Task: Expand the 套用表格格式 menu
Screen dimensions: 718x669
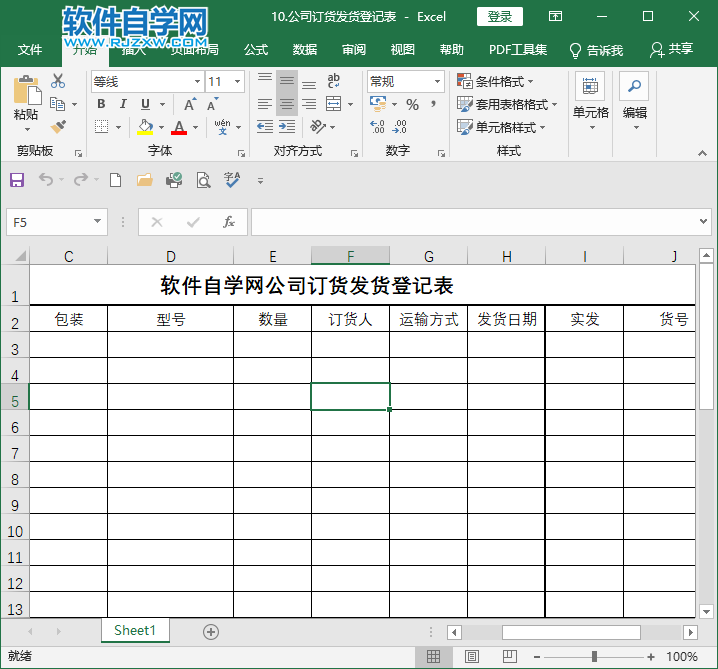Action: (x=507, y=104)
